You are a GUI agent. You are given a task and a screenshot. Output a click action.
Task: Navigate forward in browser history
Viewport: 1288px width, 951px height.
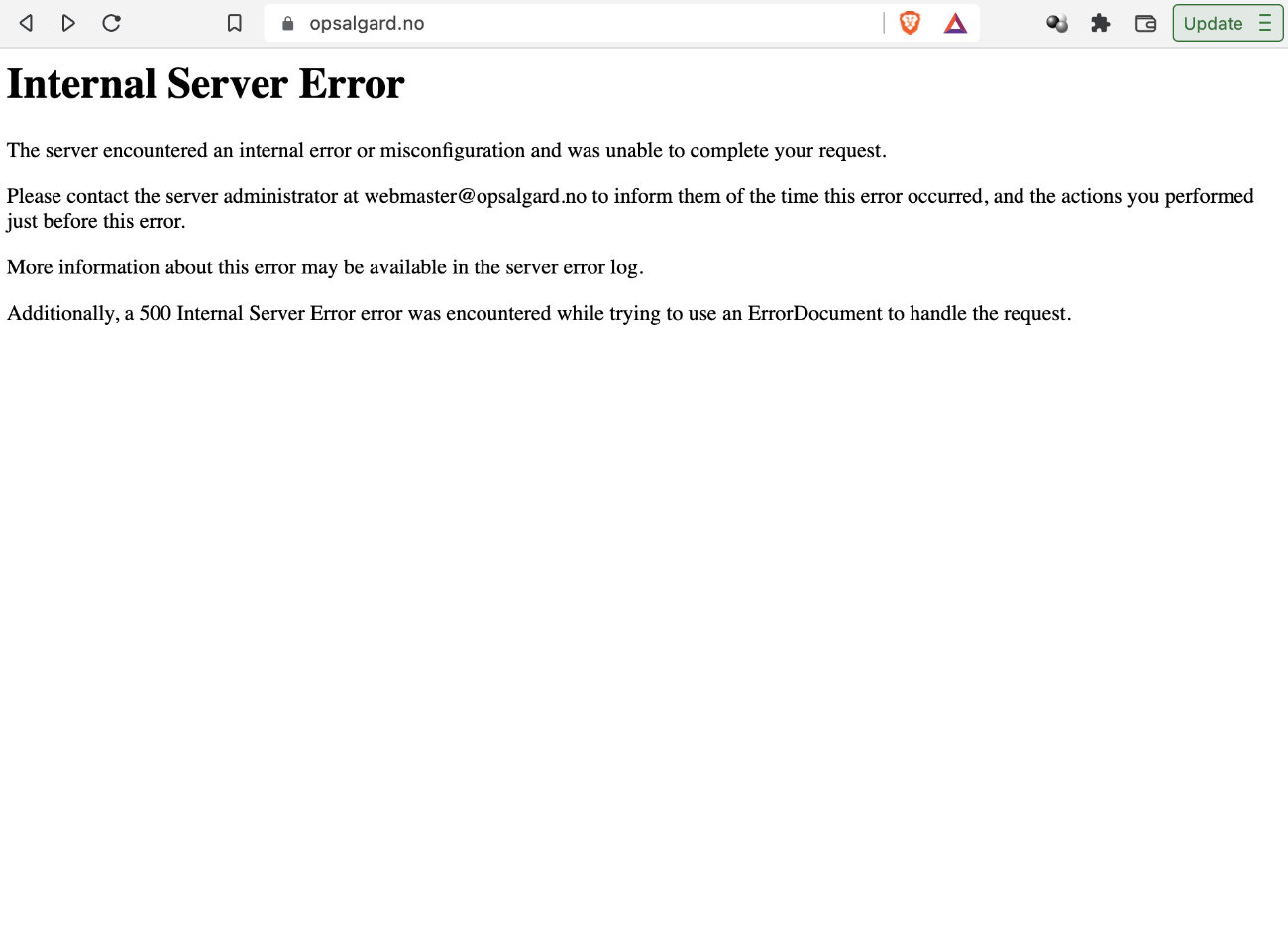point(68,22)
